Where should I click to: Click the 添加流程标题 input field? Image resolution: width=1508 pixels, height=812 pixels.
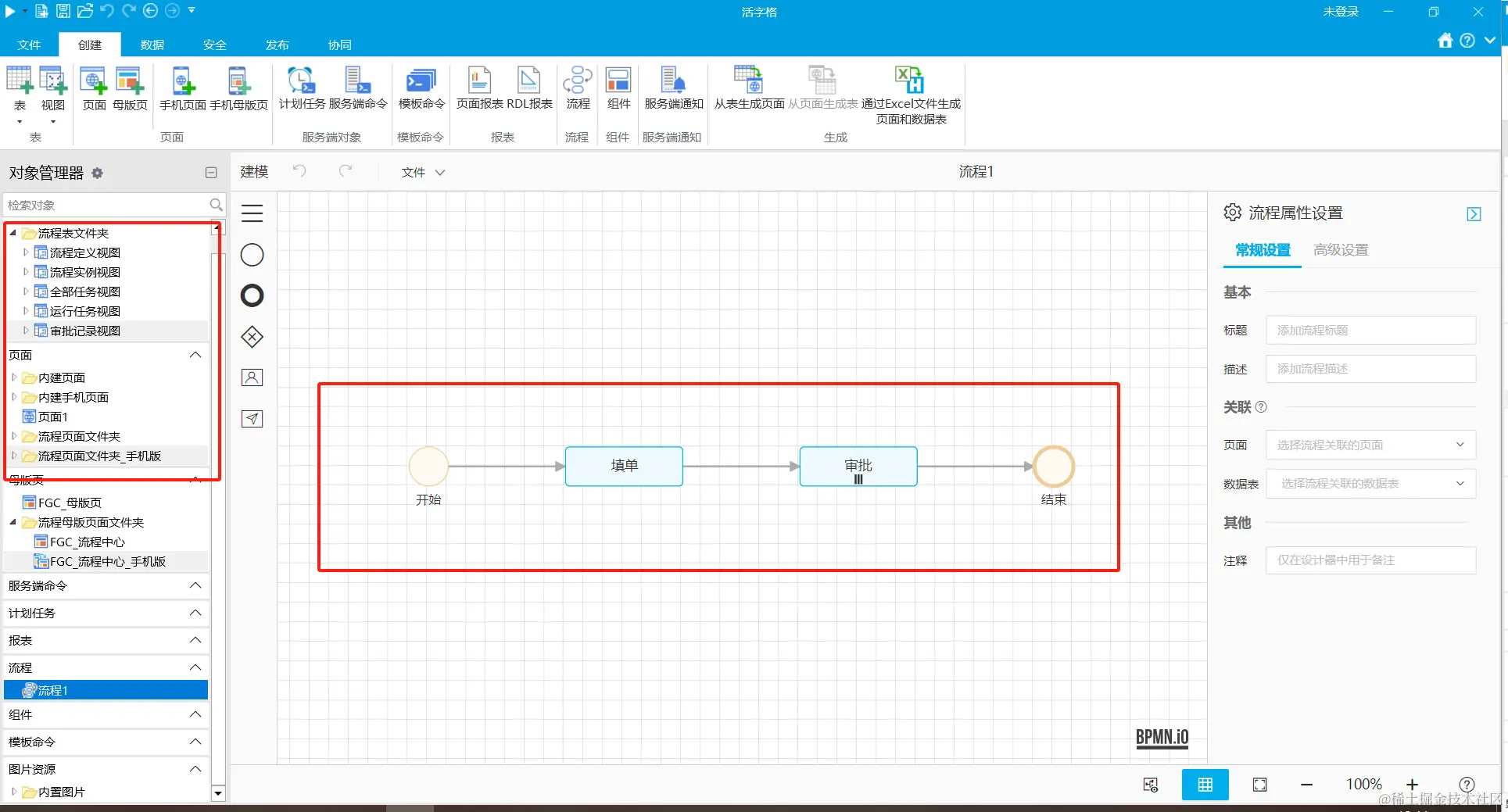tap(1371, 330)
